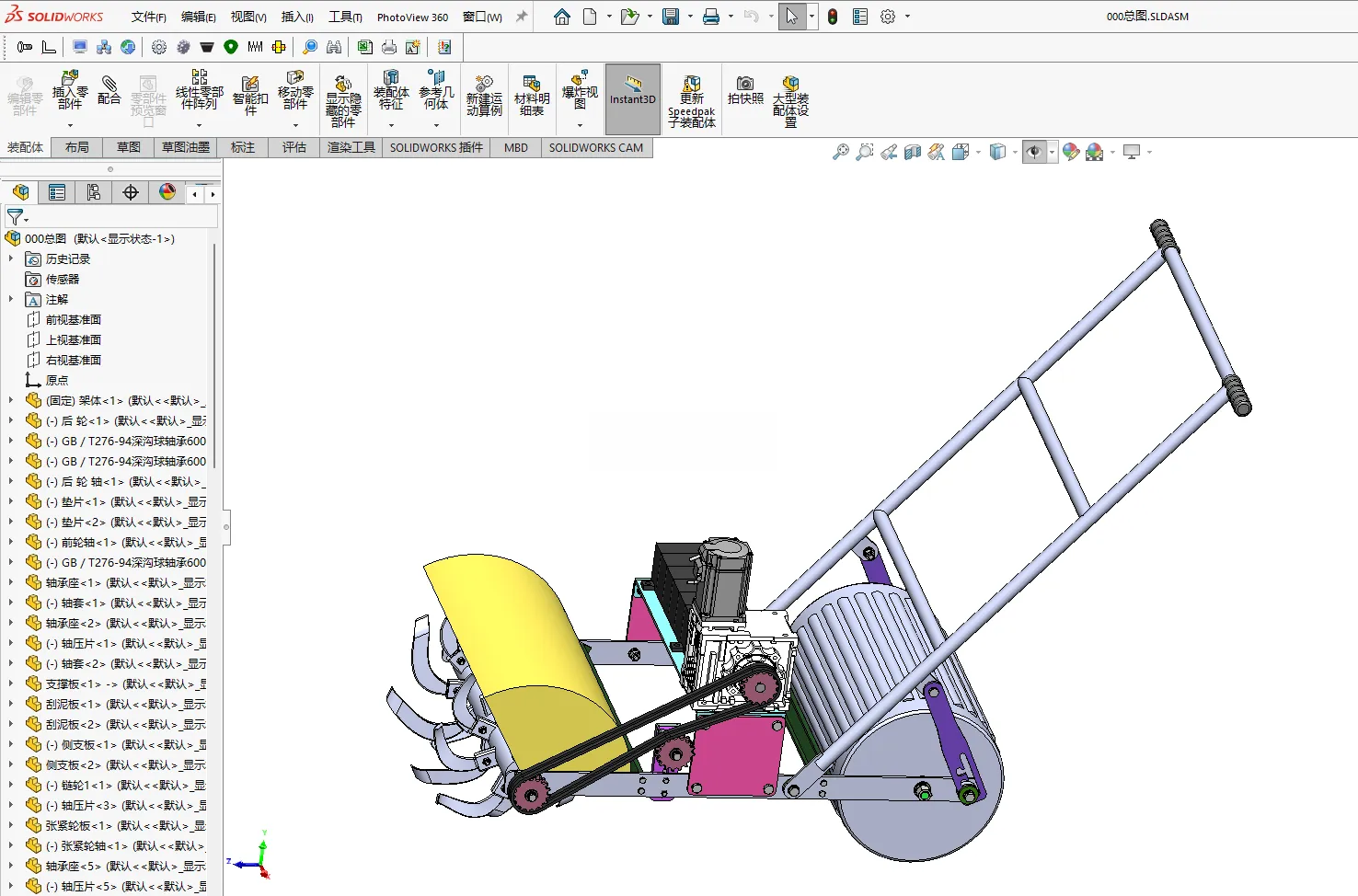Open the 工具(T) menu

(346, 17)
